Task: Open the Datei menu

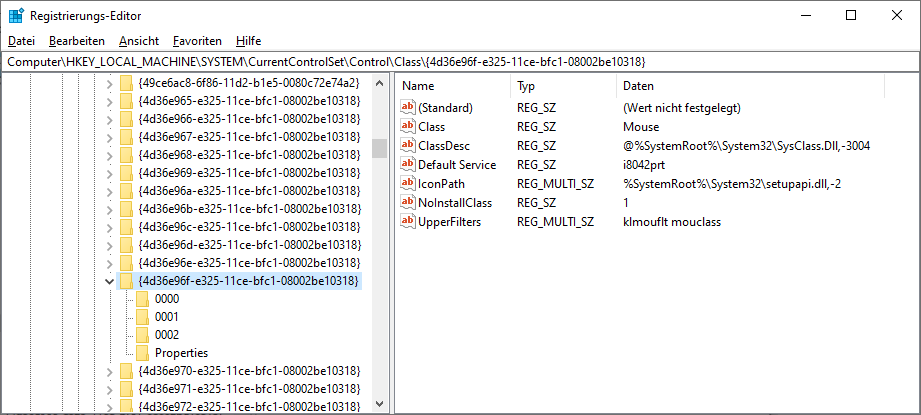Action: pos(21,41)
